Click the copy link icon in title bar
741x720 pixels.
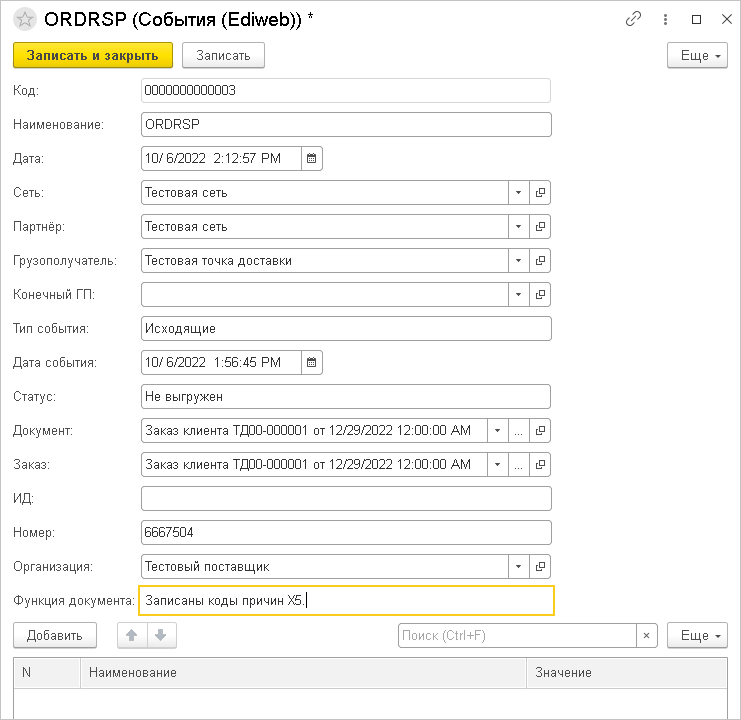click(x=632, y=19)
